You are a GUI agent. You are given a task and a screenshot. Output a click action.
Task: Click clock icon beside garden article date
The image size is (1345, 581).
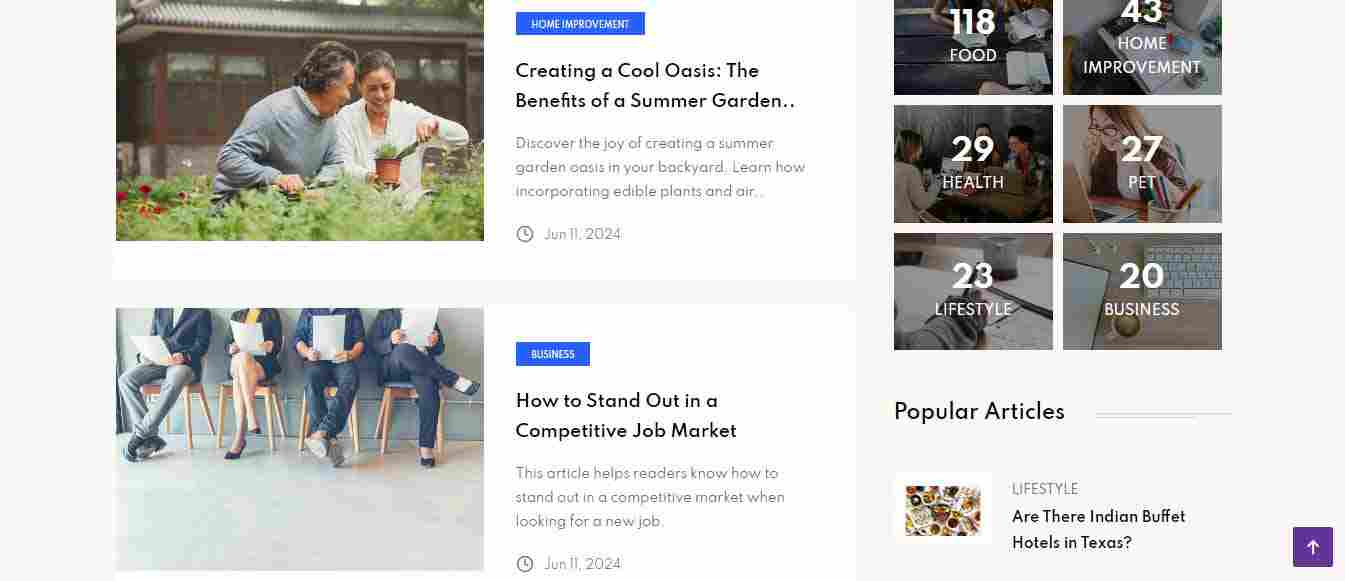pyautogui.click(x=525, y=234)
